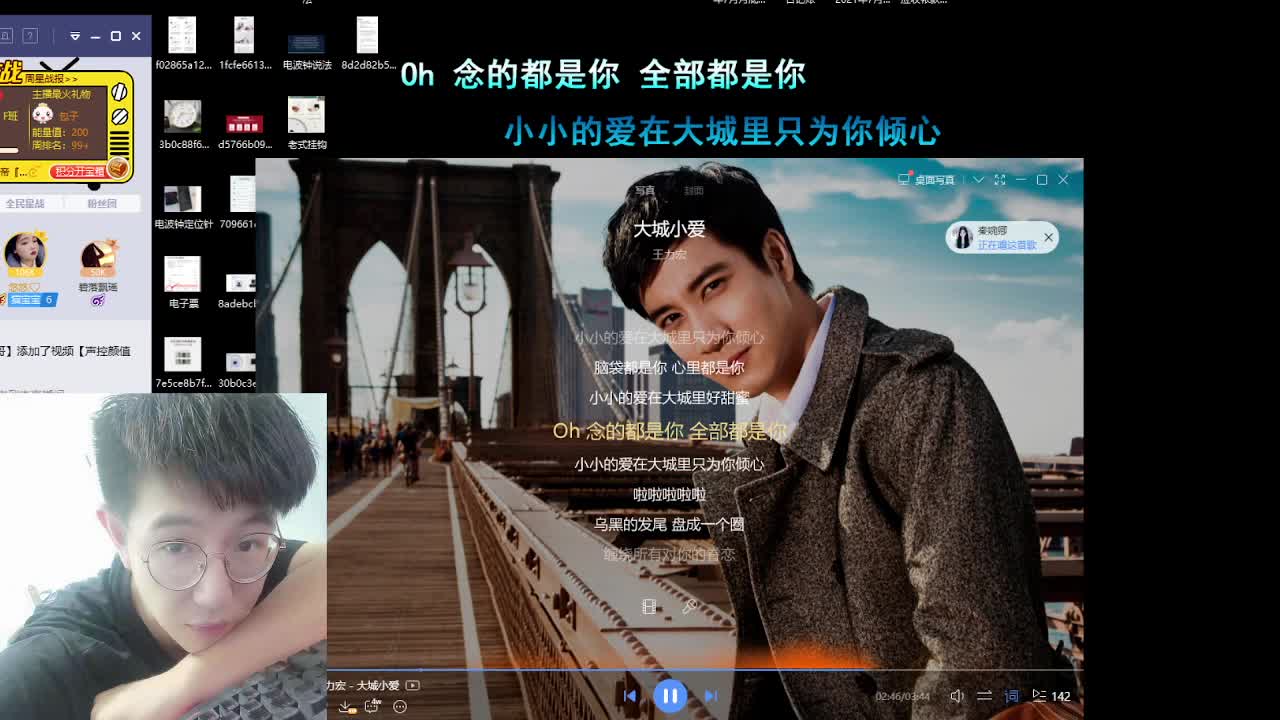
Task: Switch to the 写真 tab
Action: pos(645,190)
